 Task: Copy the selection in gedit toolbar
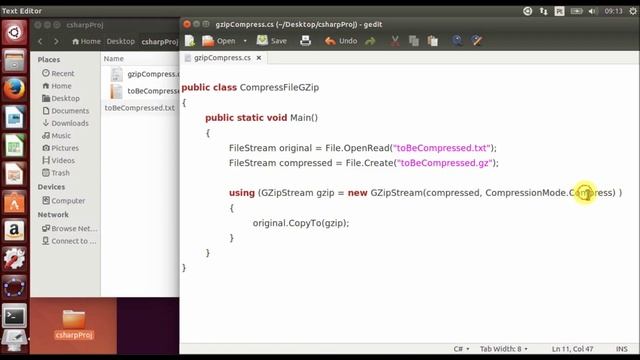click(413, 41)
